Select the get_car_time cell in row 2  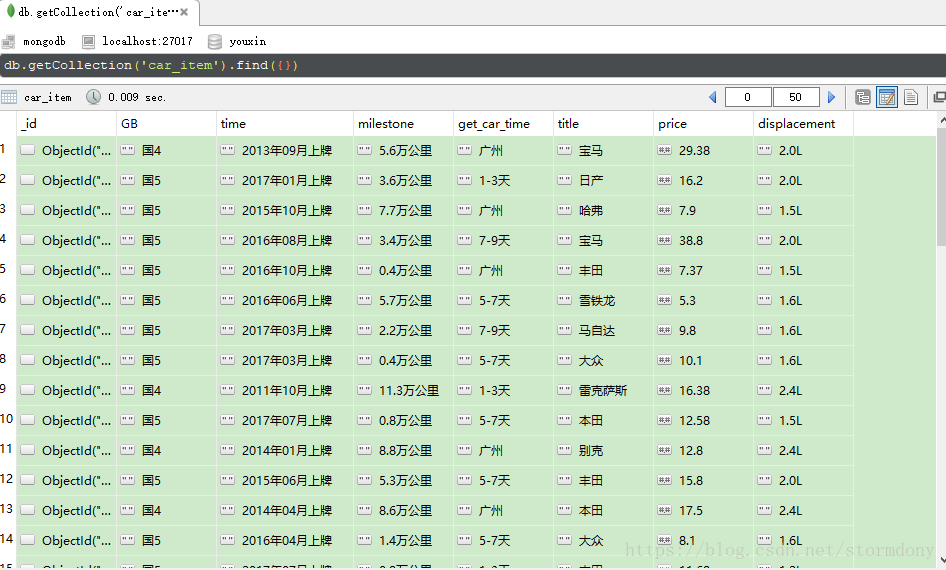503,180
